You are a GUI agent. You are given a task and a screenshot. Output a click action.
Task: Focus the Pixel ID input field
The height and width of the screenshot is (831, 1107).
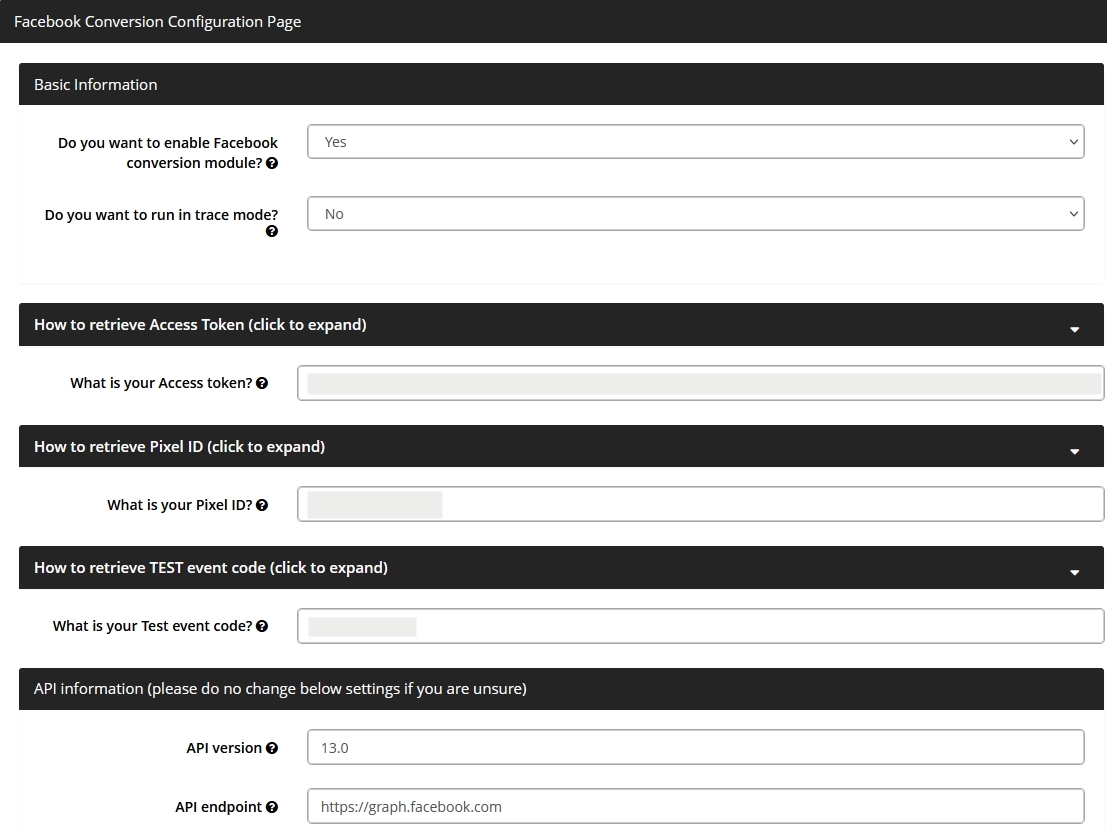pyautogui.click(x=700, y=504)
